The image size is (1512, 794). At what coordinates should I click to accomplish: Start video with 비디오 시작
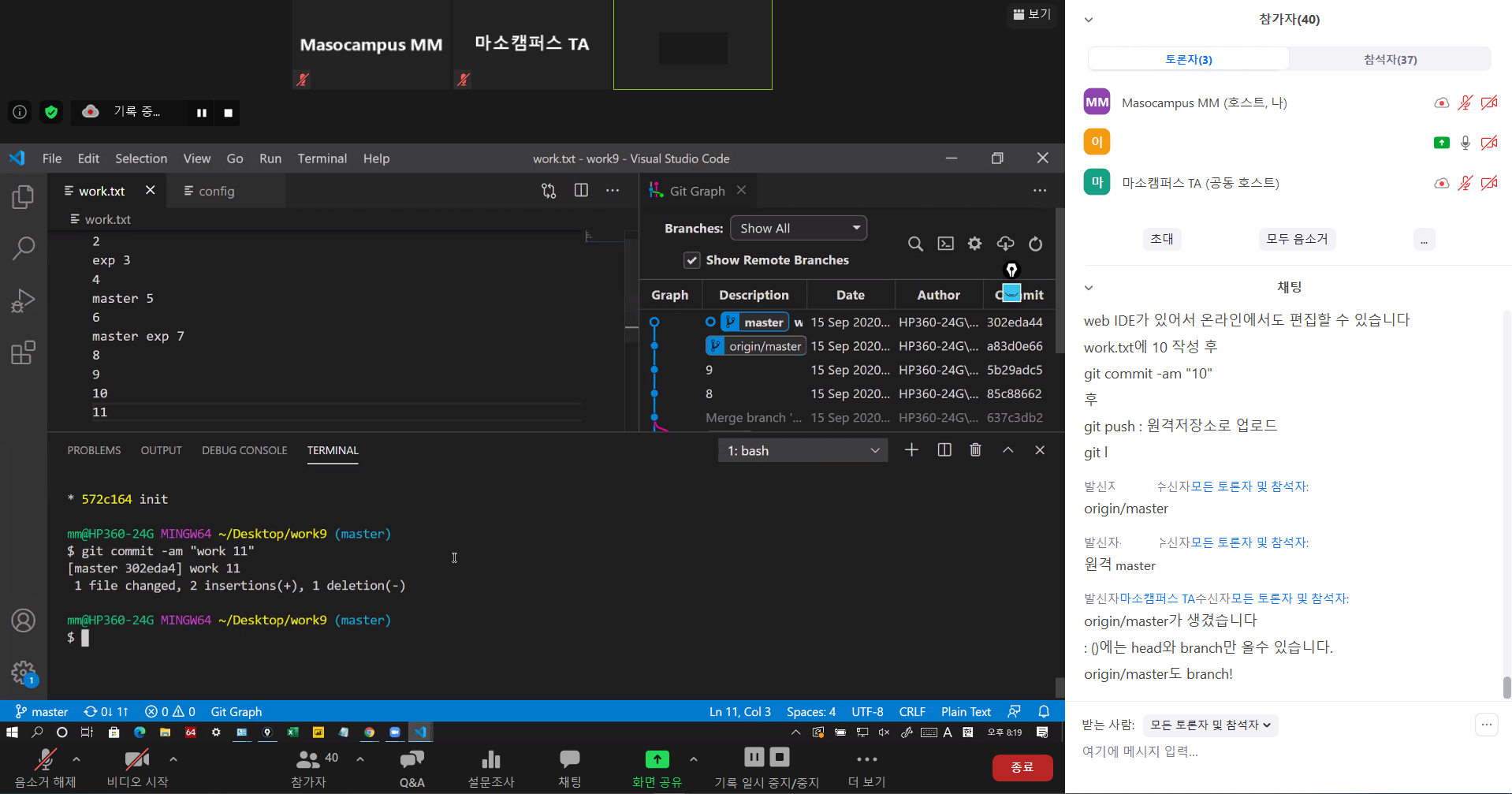[x=137, y=767]
